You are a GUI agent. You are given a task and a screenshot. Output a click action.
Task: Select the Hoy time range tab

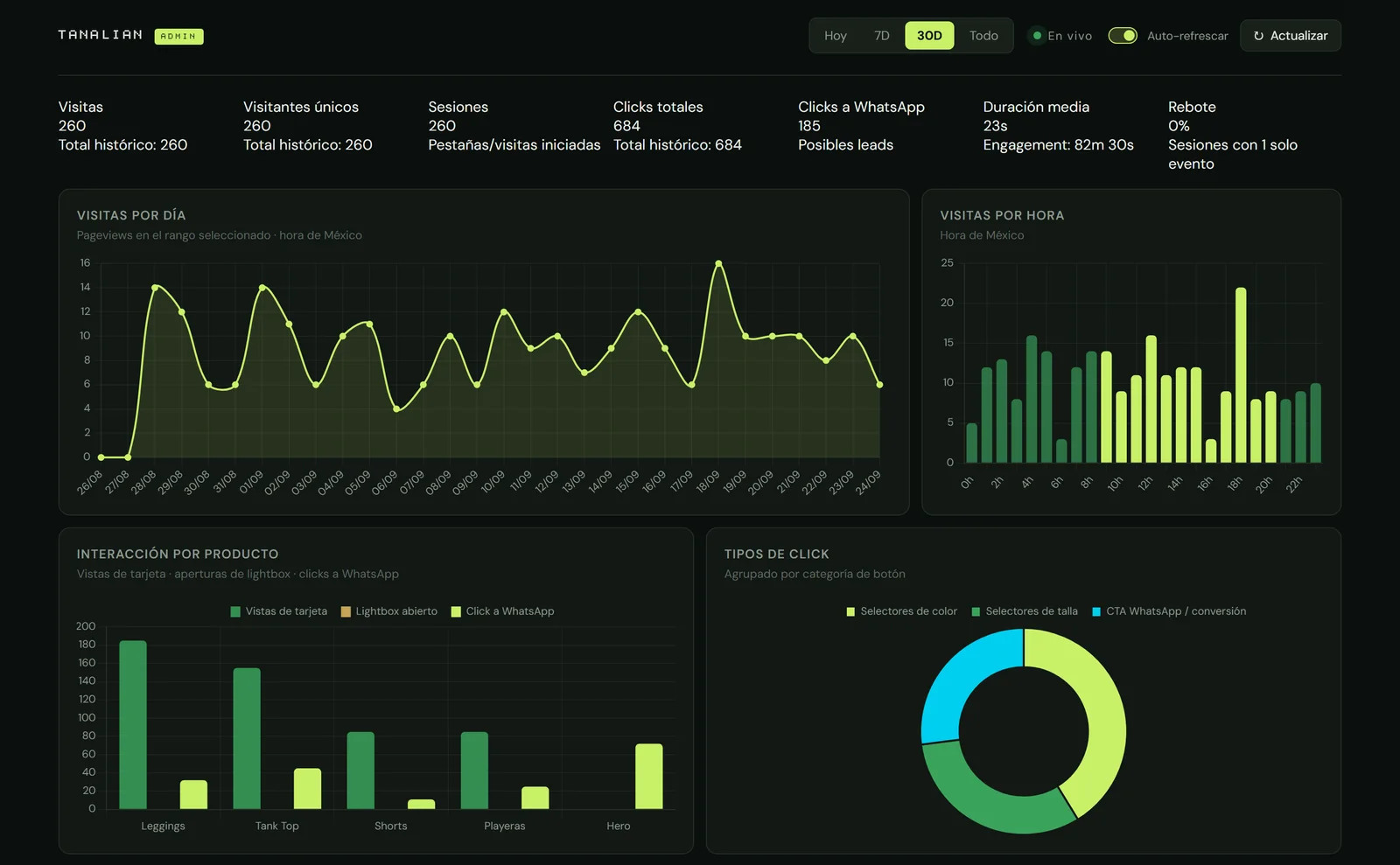[835, 36]
